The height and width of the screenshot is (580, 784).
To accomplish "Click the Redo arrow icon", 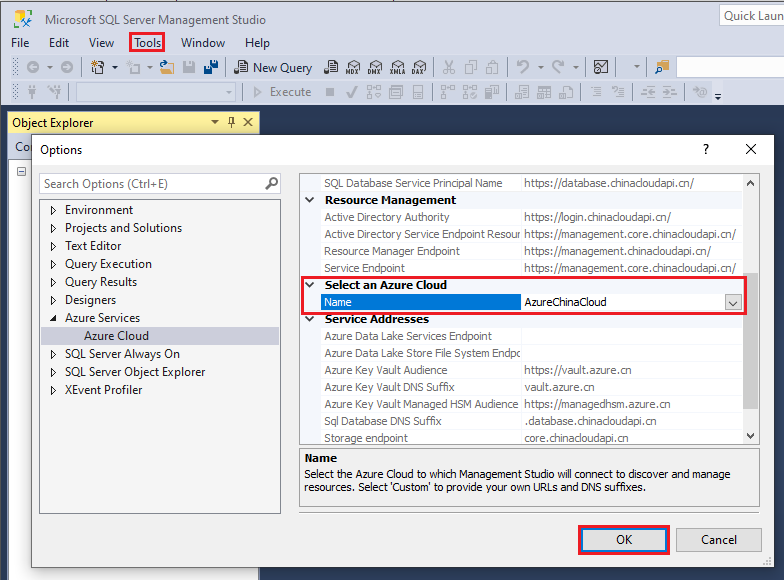I will point(558,67).
